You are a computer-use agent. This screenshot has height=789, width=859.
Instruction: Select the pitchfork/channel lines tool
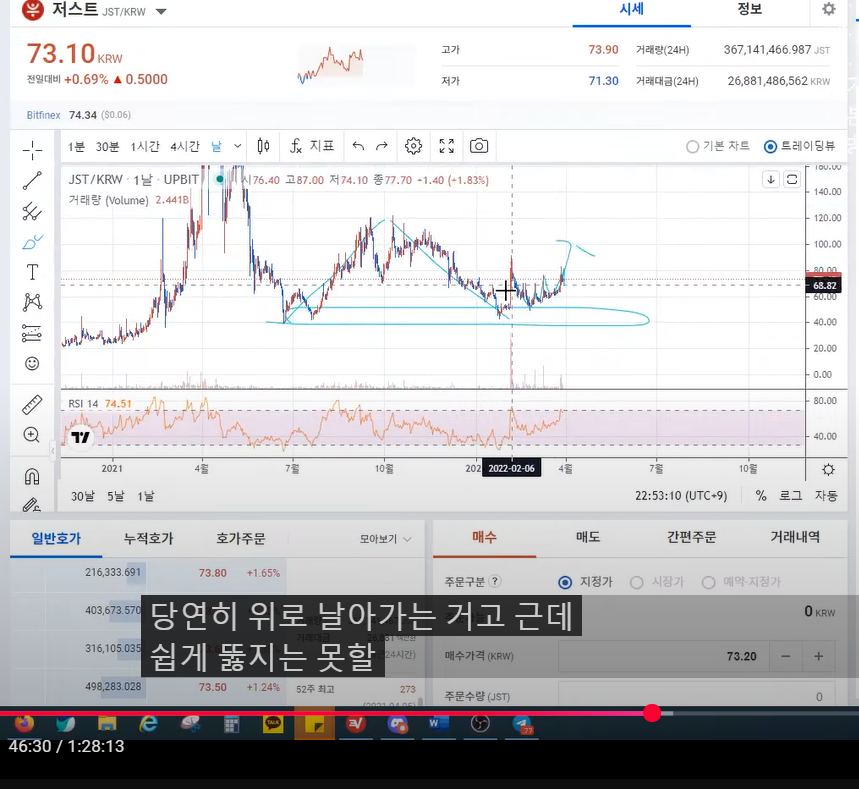click(32, 211)
